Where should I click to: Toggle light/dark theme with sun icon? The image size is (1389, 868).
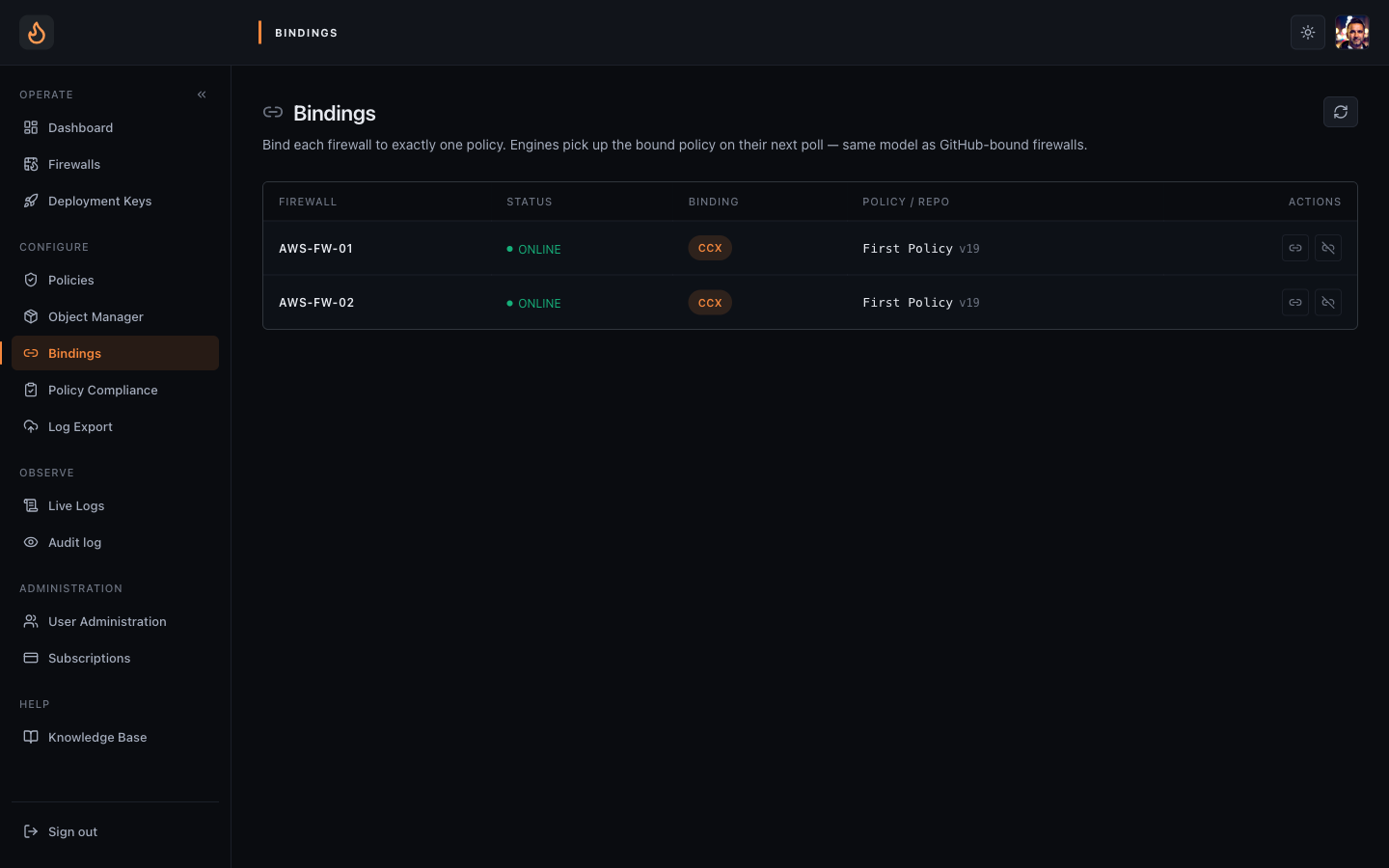[x=1308, y=33]
